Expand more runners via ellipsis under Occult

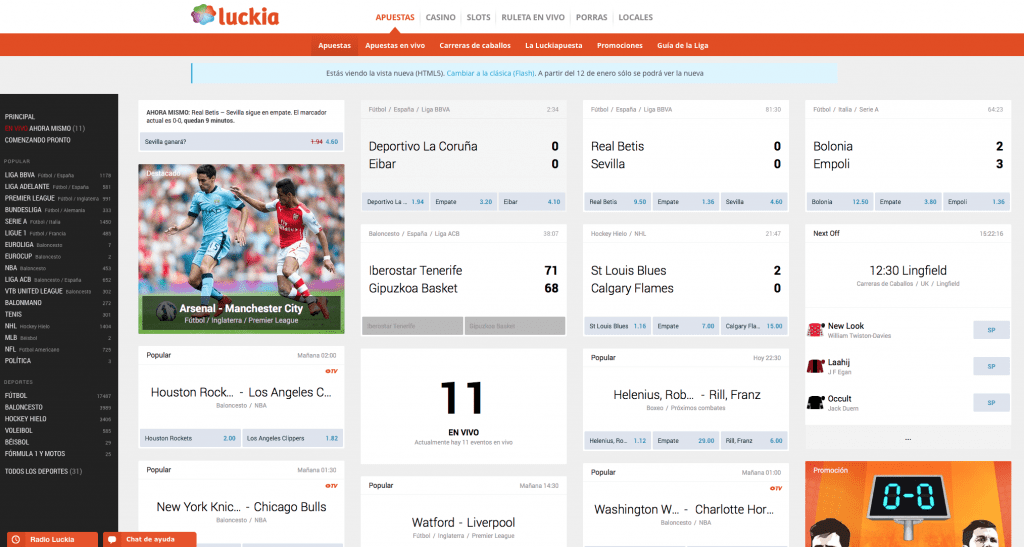pyautogui.click(x=908, y=439)
